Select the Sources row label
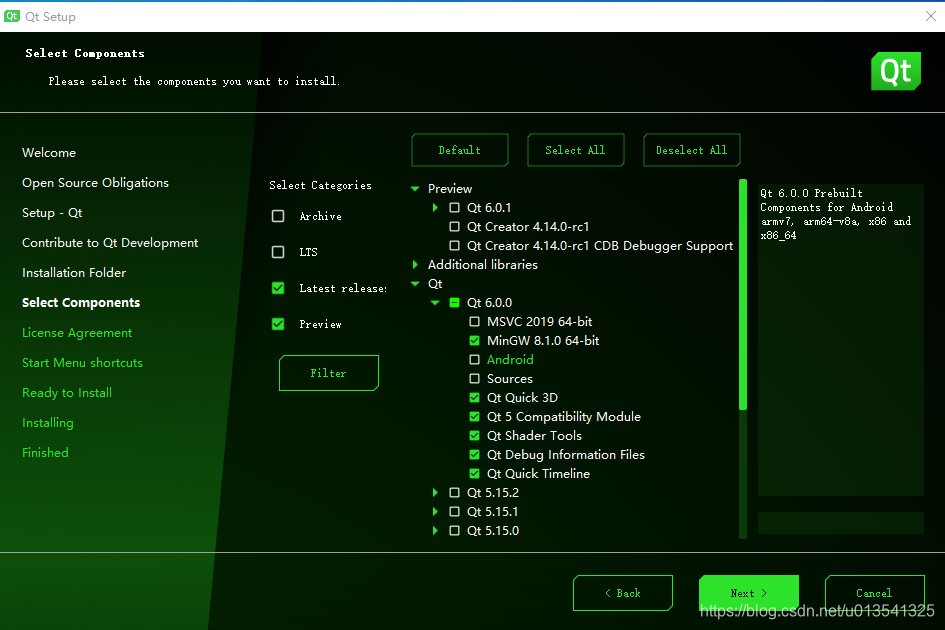The height and width of the screenshot is (630, 945). [x=510, y=379]
